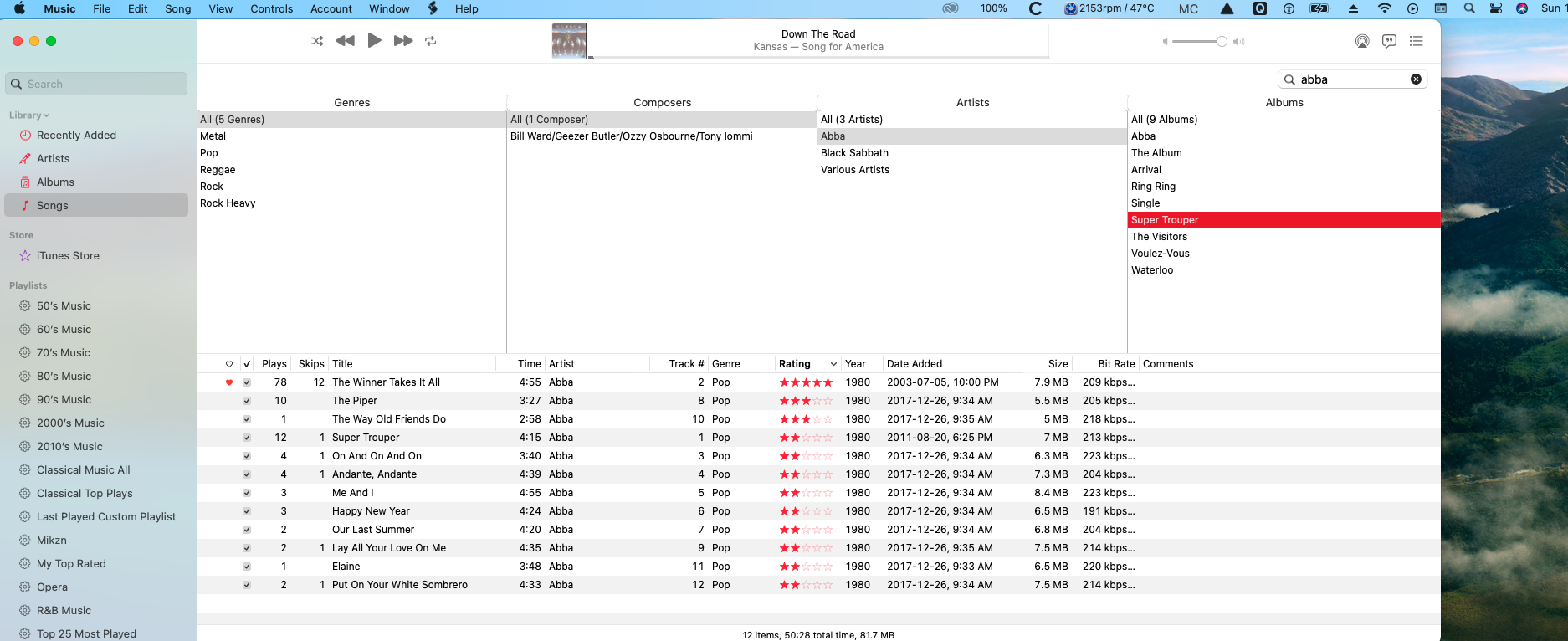The width and height of the screenshot is (1568, 641).
Task: Select Songs in the library sidebar
Action: (x=96, y=206)
